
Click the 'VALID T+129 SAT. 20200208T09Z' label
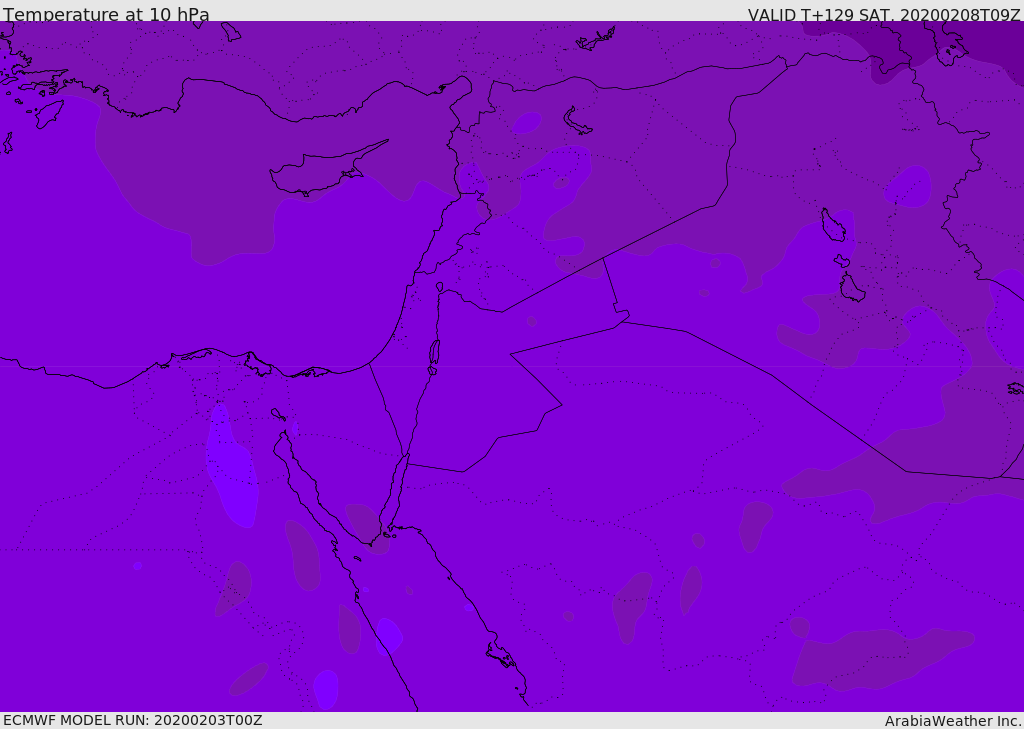(884, 14)
